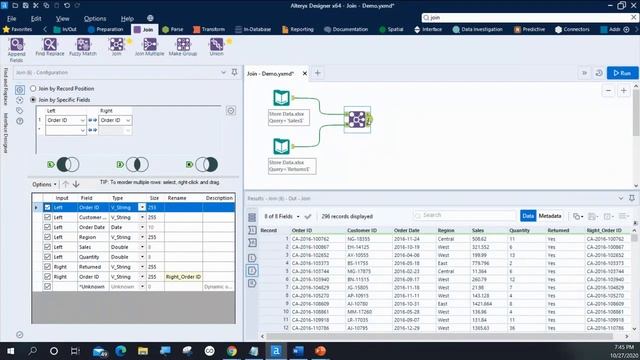This screenshot has height=360, width=640.
Task: Uncheck the Region field checkbox
Action: (47, 237)
